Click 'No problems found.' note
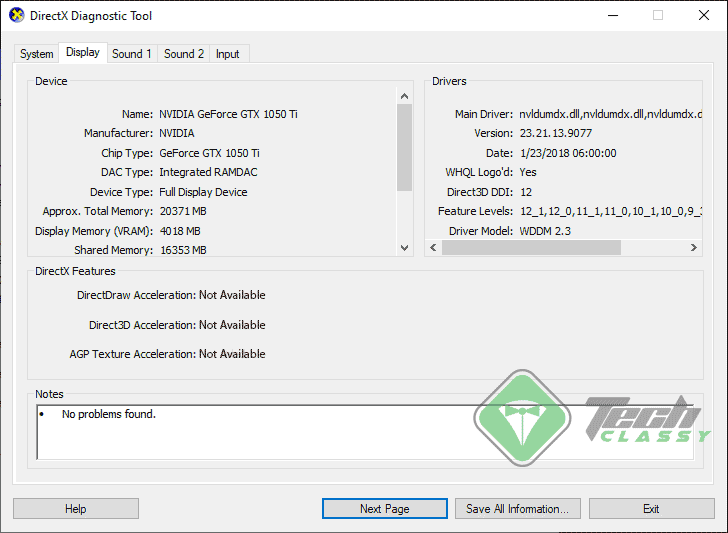Viewport: 728px width, 533px height. 109,414
